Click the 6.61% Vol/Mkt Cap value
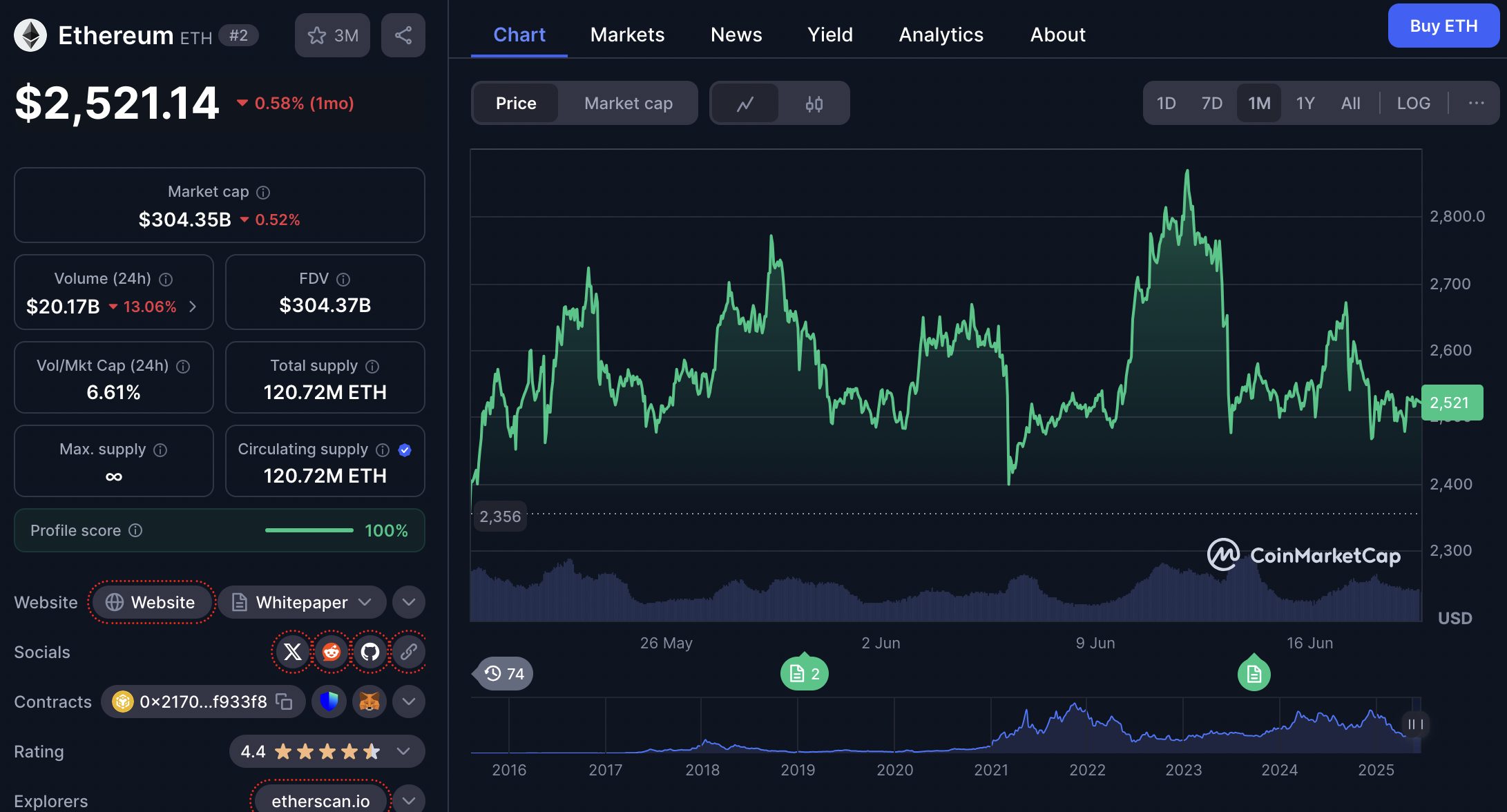Screen dimensions: 1507x812 (113, 392)
